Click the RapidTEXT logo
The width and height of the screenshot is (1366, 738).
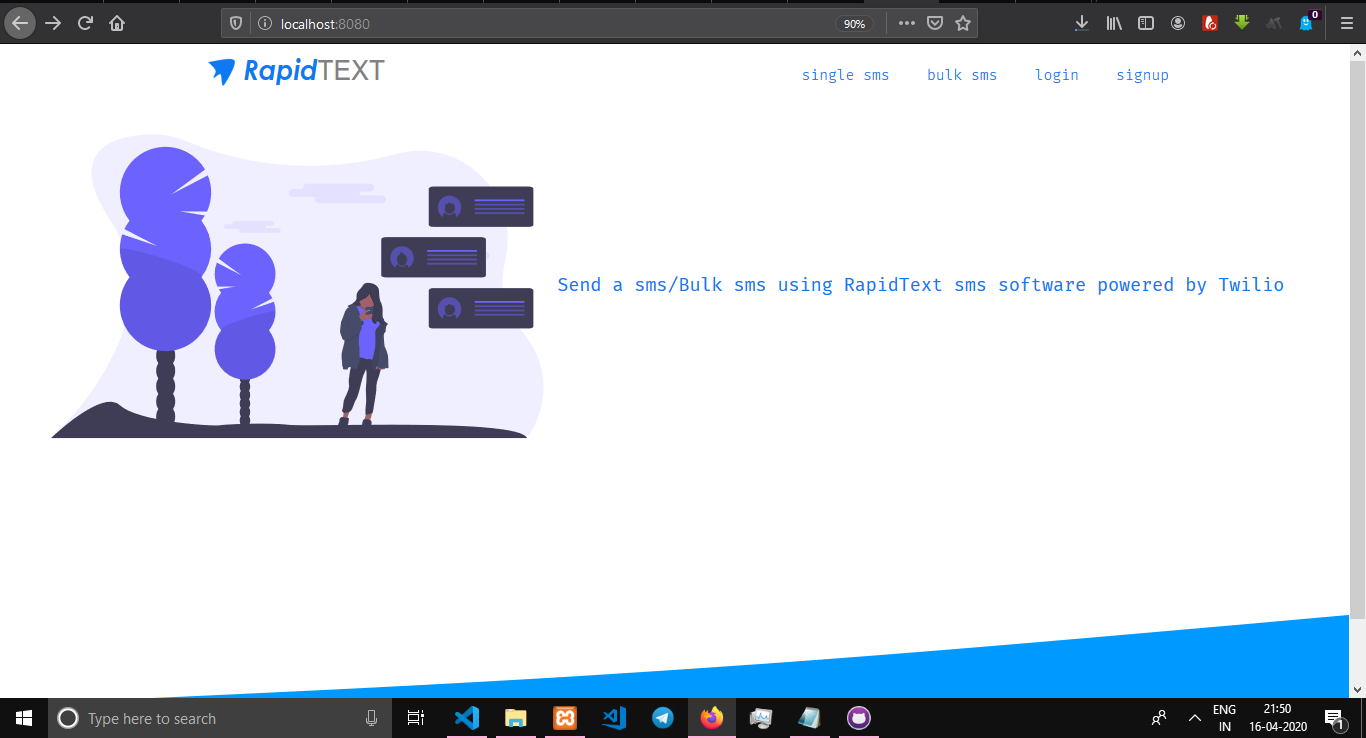coord(296,71)
